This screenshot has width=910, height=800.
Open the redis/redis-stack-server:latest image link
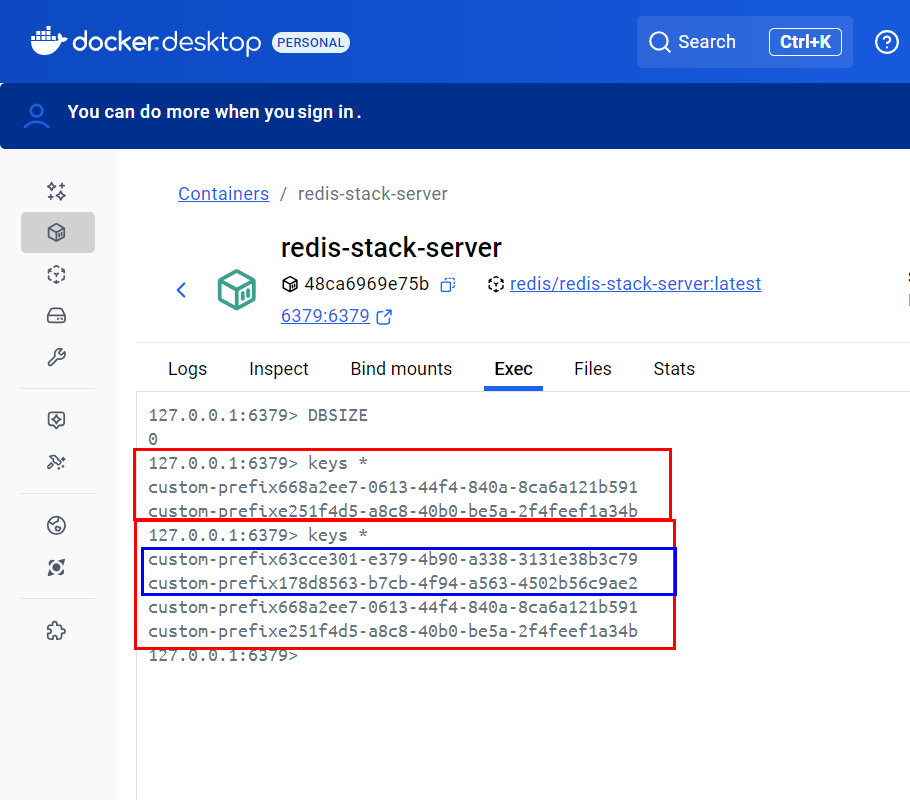(x=635, y=284)
